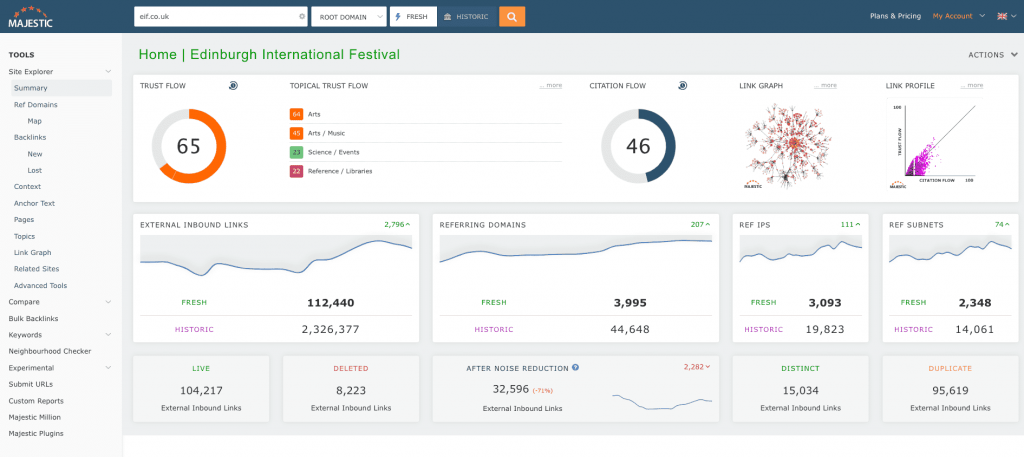Open Link Graph in sidebar
The image size is (1024, 457).
pos(33,253)
